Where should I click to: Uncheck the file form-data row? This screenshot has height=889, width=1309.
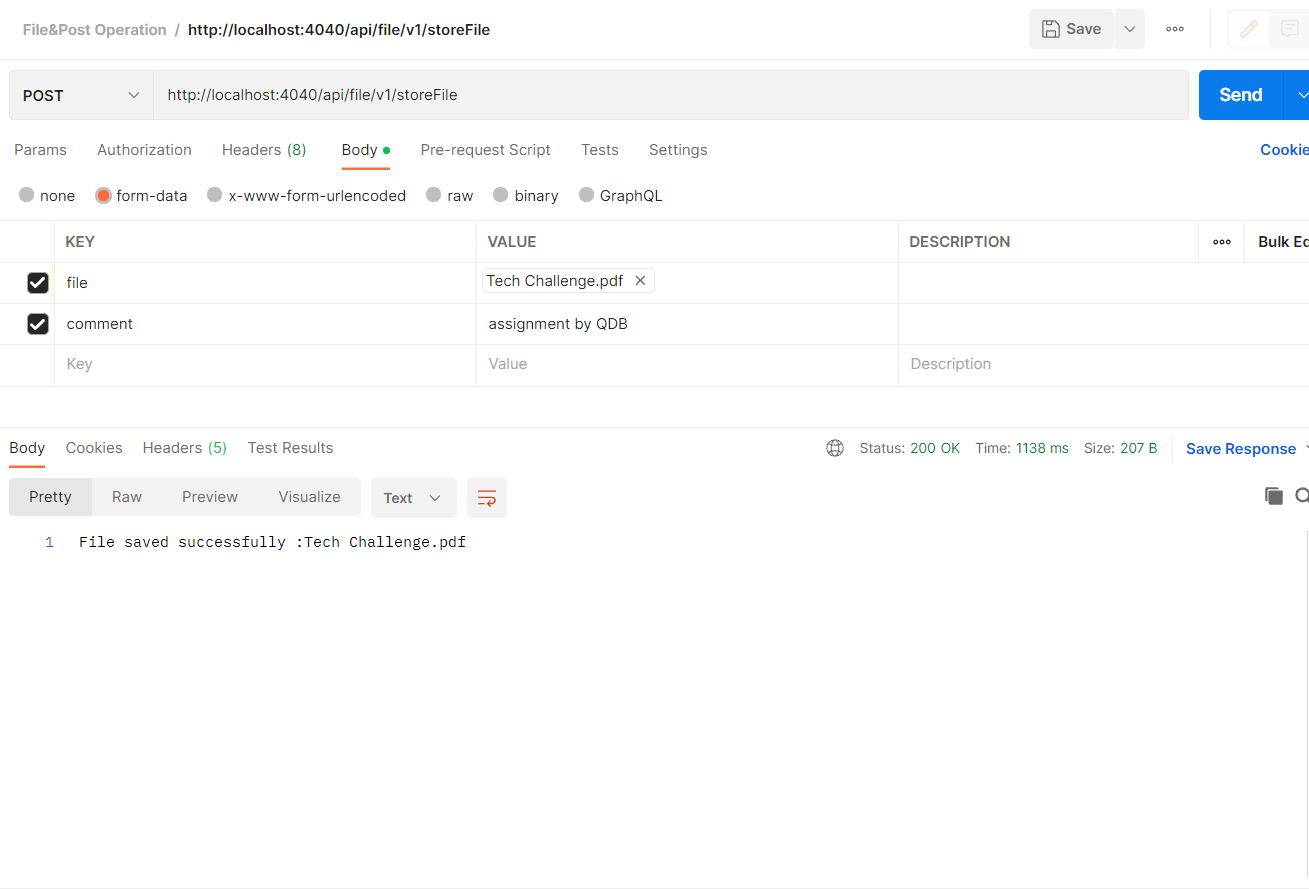[x=37, y=282]
